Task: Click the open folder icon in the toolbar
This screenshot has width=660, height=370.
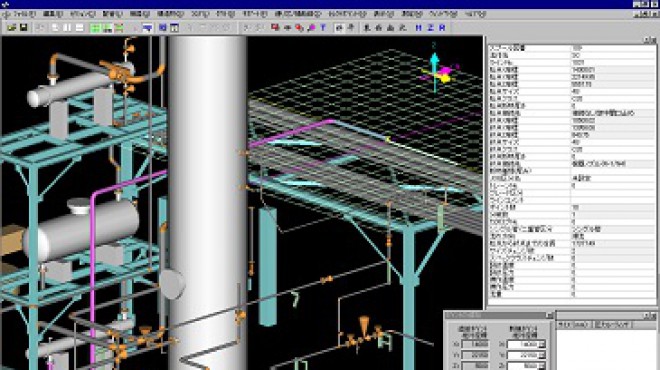Action: (12, 28)
